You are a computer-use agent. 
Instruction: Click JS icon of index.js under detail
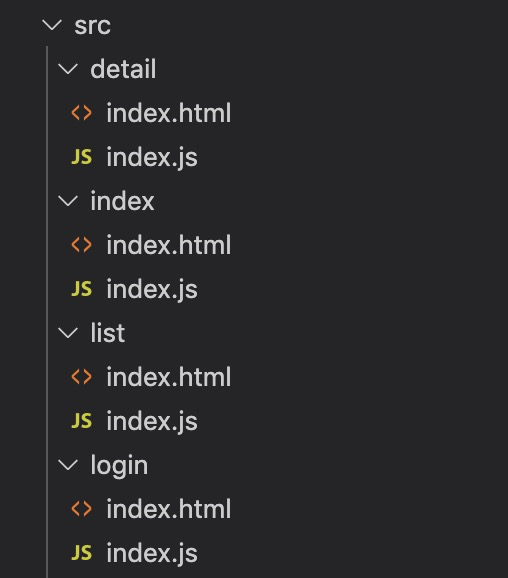tap(81, 157)
